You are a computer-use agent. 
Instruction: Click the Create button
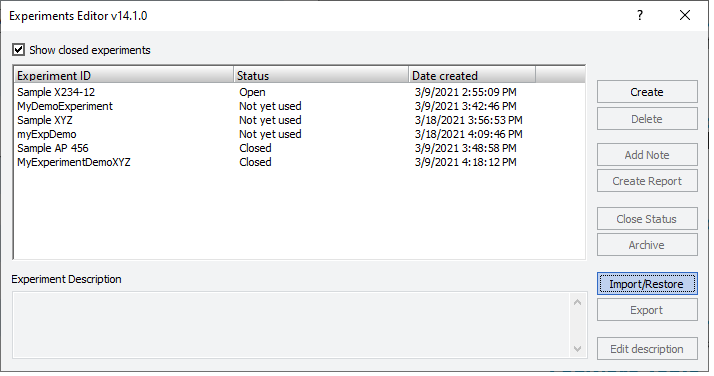point(647,92)
